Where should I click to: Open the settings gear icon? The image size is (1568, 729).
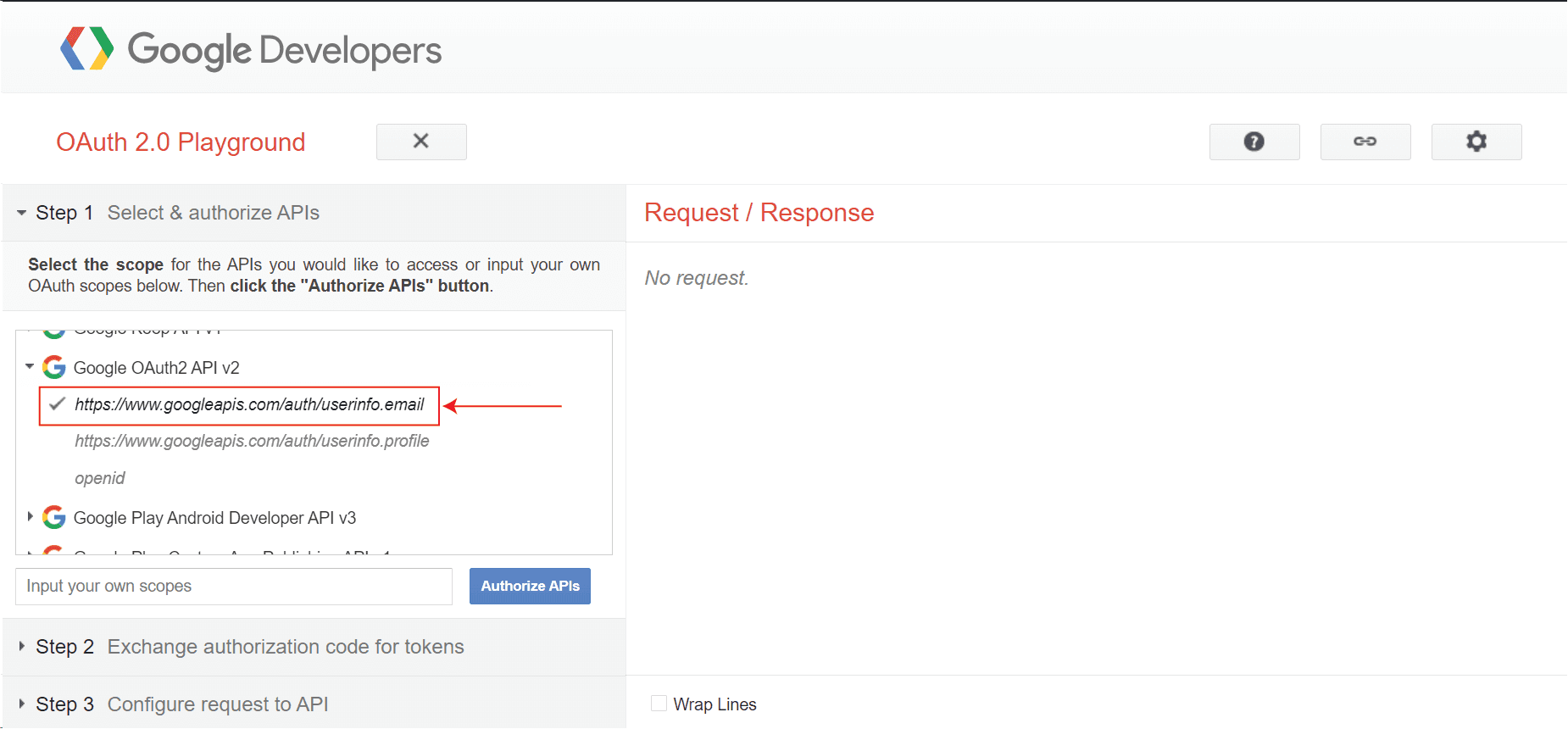(1476, 142)
